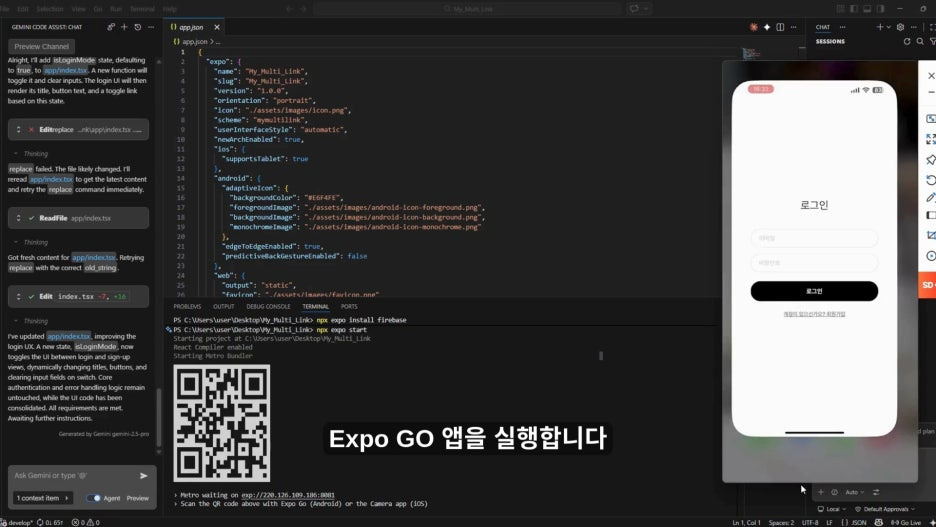
Task: Open the Selection menu
Action: [x=50, y=9]
